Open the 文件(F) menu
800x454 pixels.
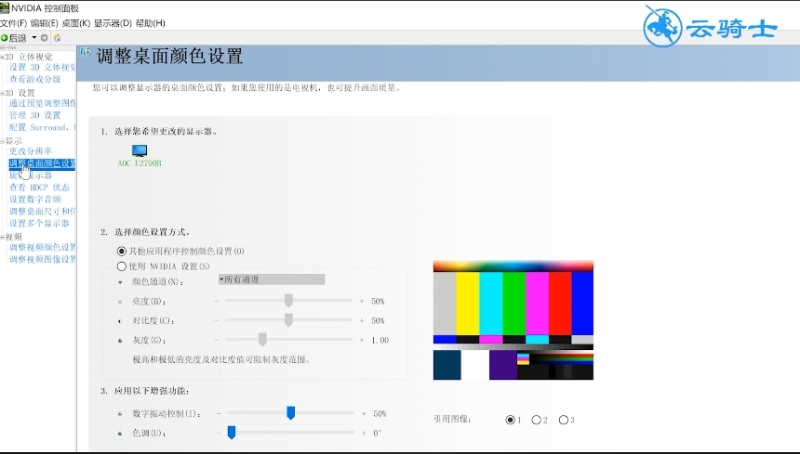(13, 23)
